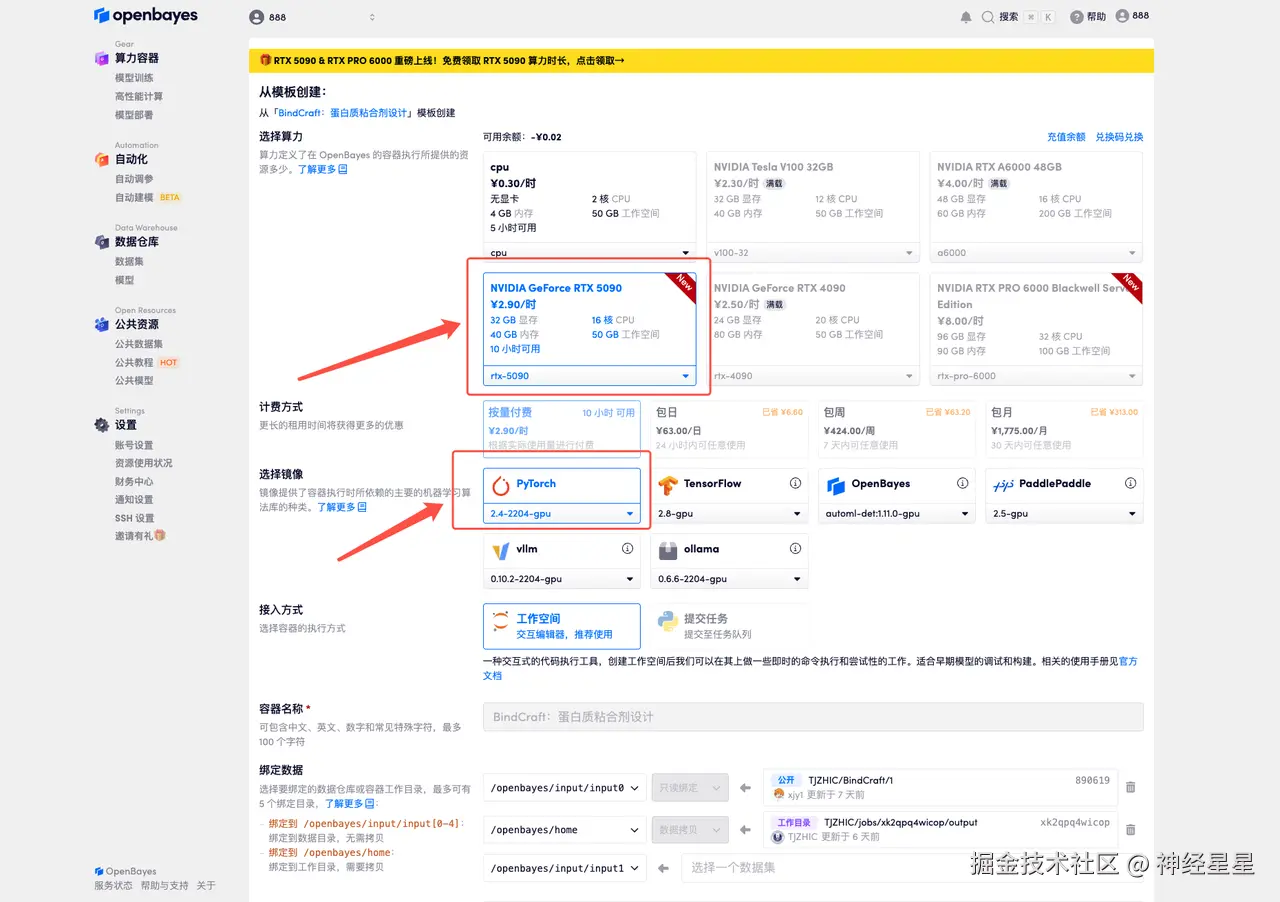The height and width of the screenshot is (902, 1280).
Task: Open the cpu version dropdown
Action: tap(589, 253)
